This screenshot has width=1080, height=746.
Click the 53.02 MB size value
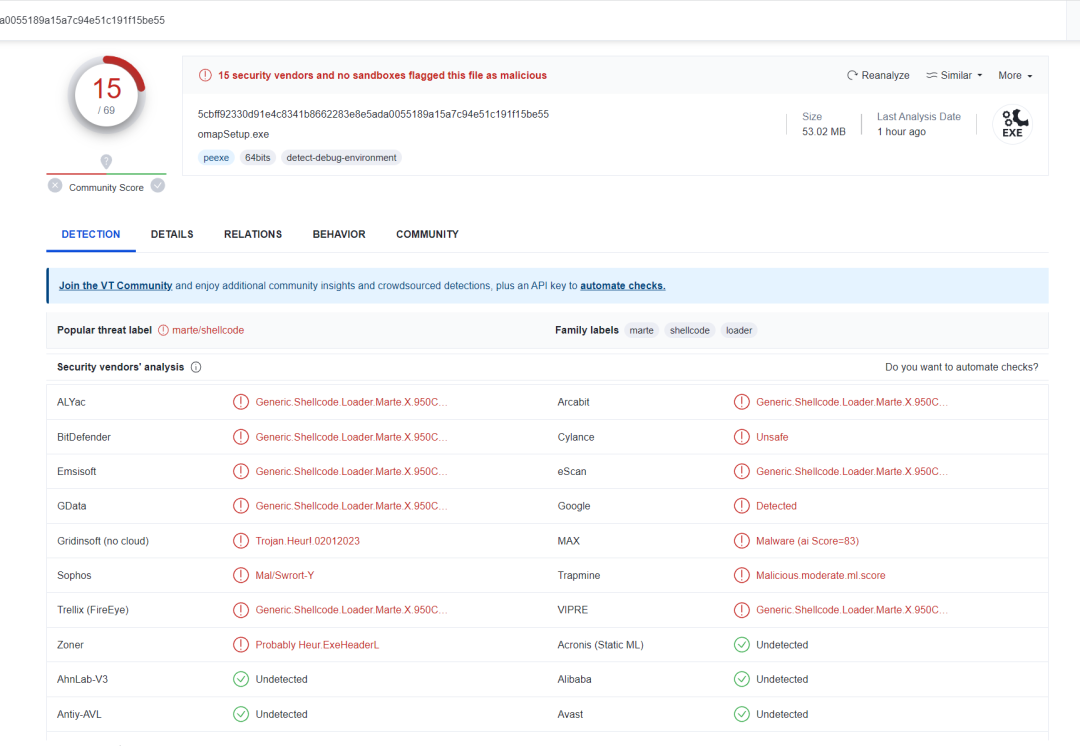click(824, 132)
